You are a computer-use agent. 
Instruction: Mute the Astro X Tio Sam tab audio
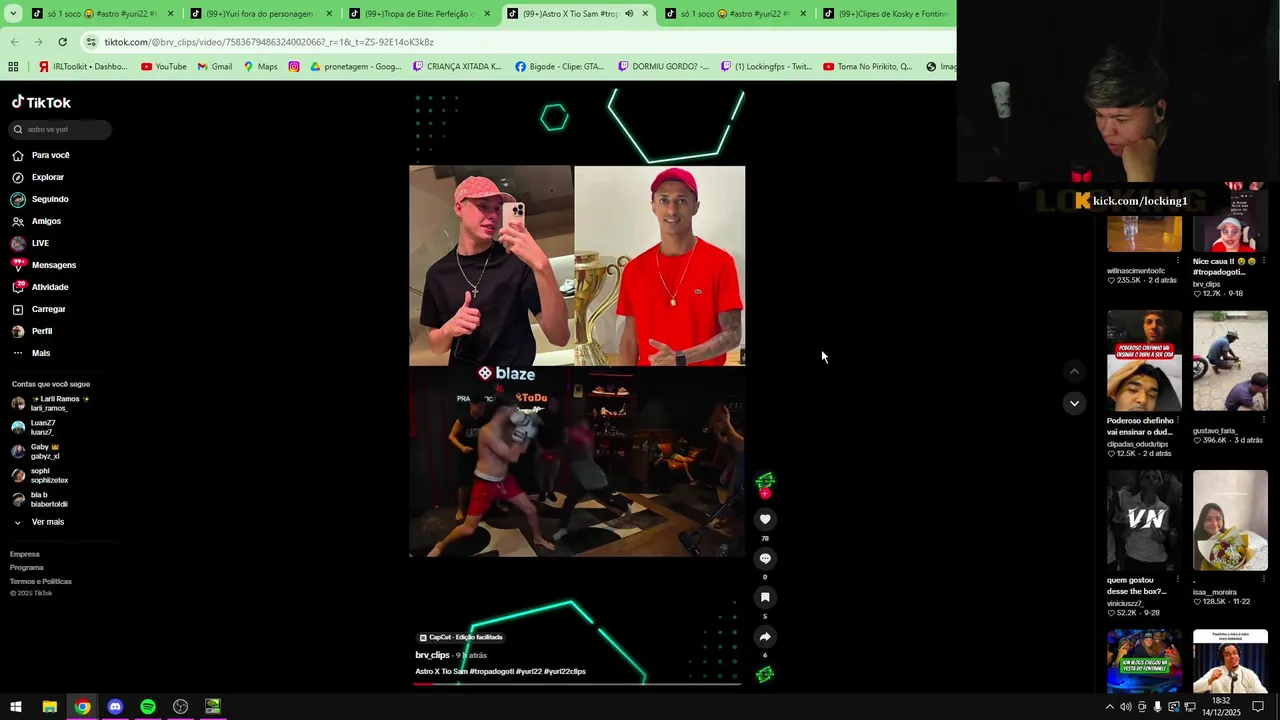click(x=629, y=14)
